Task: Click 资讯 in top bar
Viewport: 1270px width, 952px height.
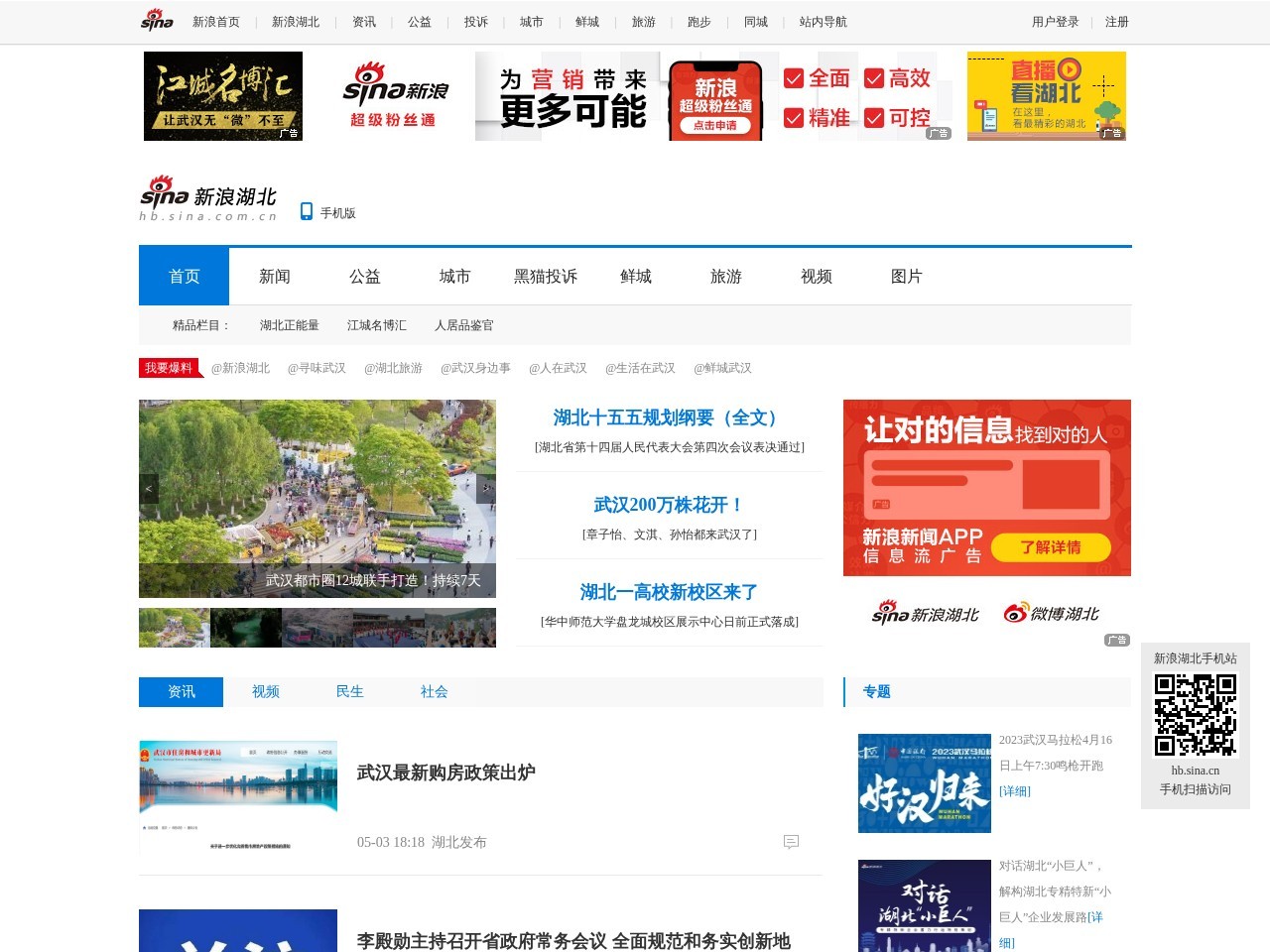Action: pos(364,22)
